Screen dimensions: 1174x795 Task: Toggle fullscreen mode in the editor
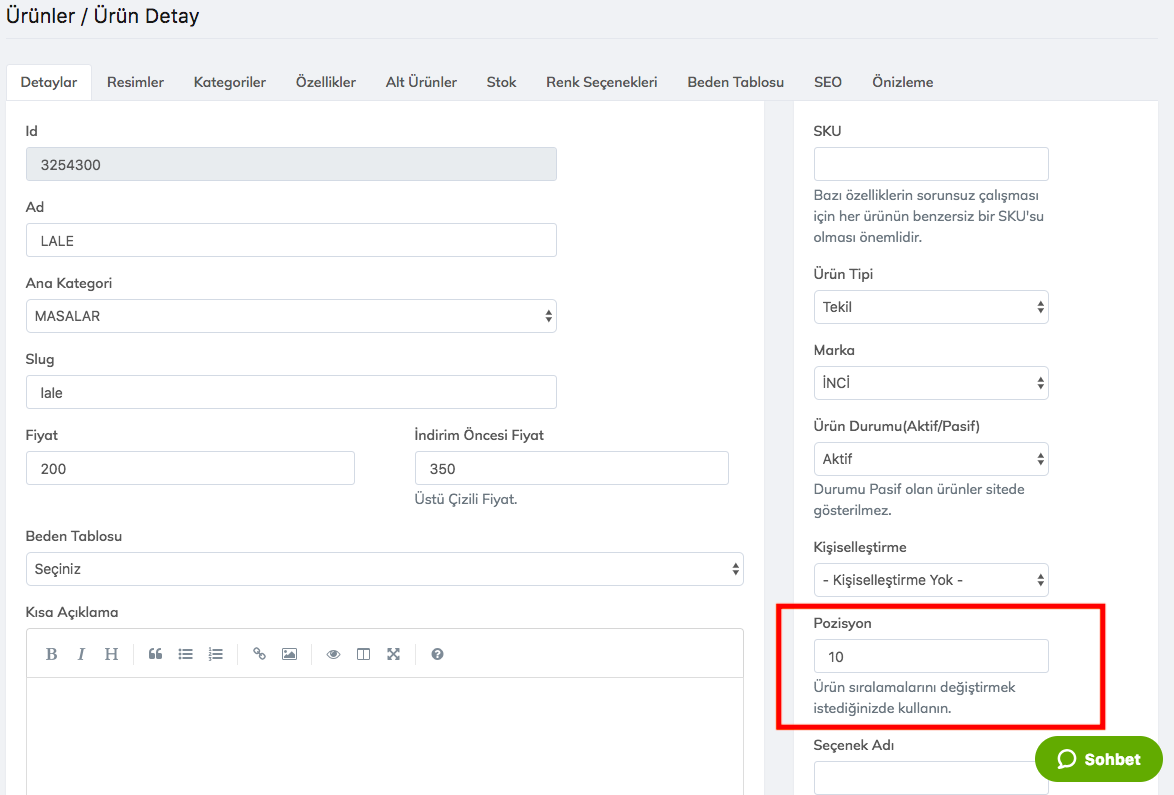(393, 654)
